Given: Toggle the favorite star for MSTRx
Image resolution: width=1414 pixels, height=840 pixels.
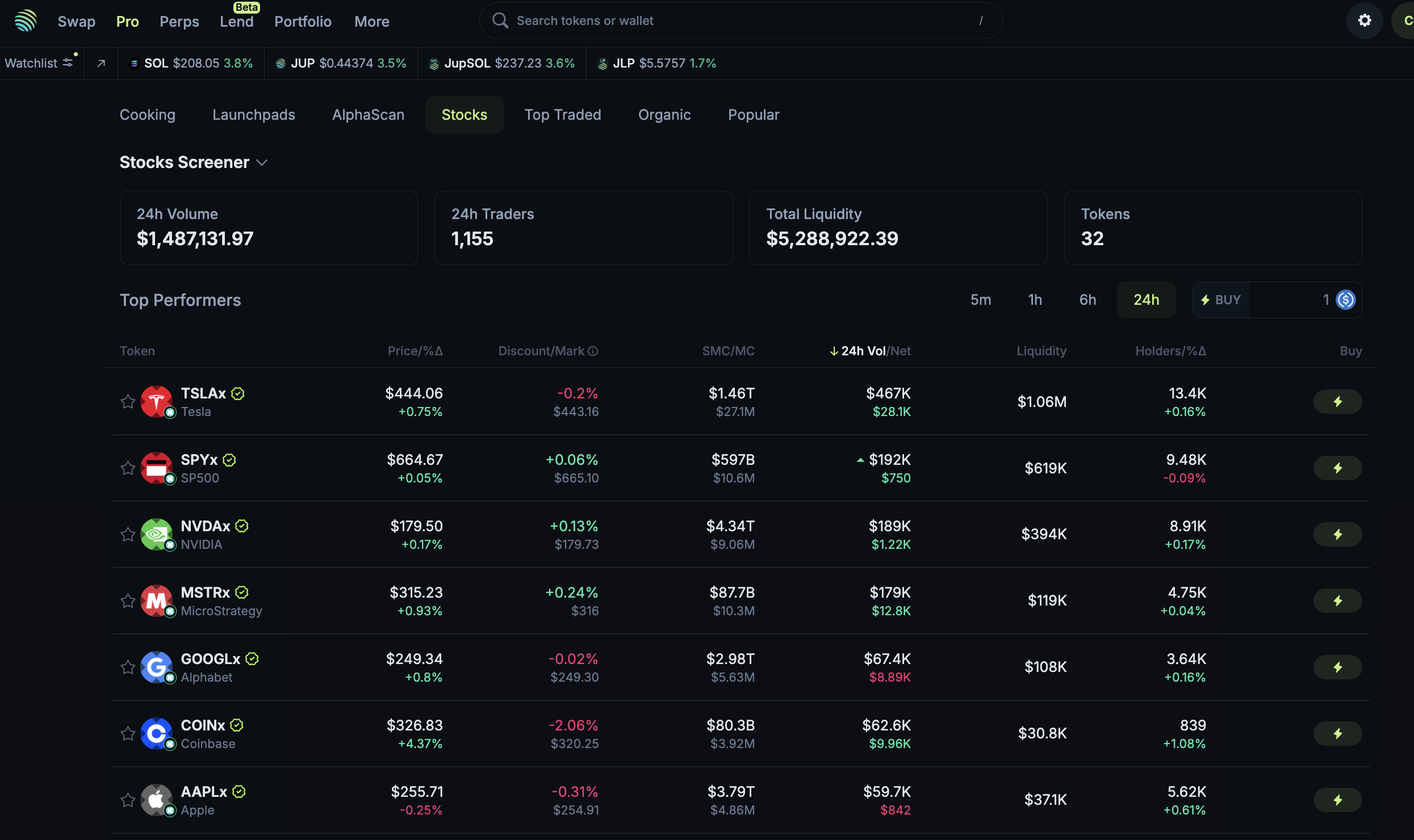Looking at the screenshot, I should 128,601.
